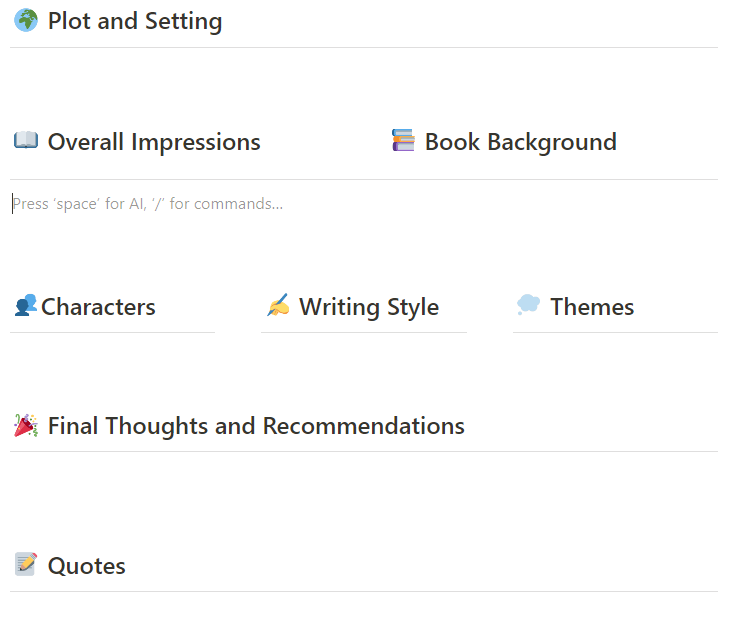Click the stacked books emoji by Book Background
Viewport: 735px width, 626px height.
403,142
